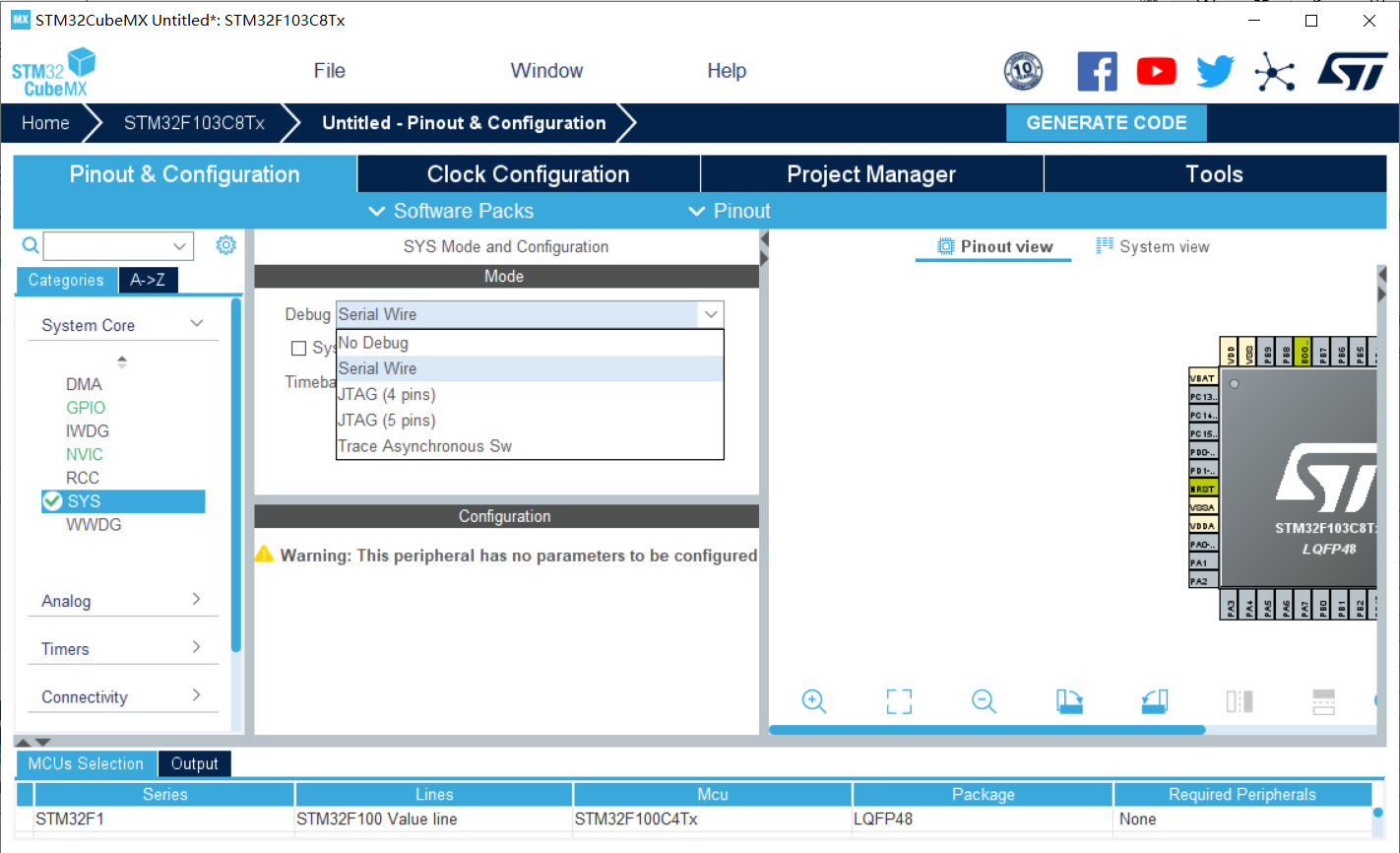Choose JTAG (5 pins) option
This screenshot has height=853, width=1400.
(x=530, y=420)
